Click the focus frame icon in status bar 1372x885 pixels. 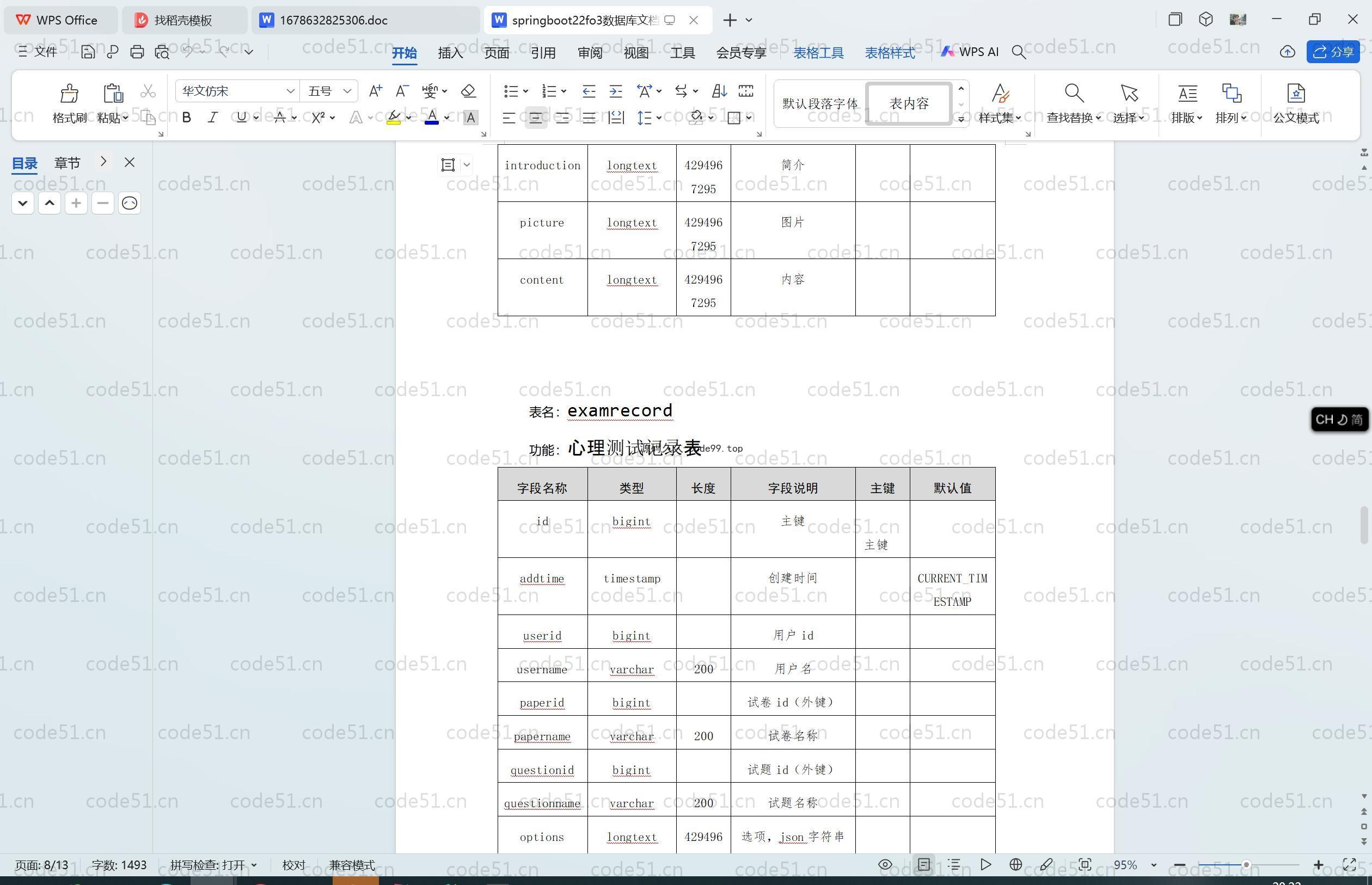(1085, 864)
